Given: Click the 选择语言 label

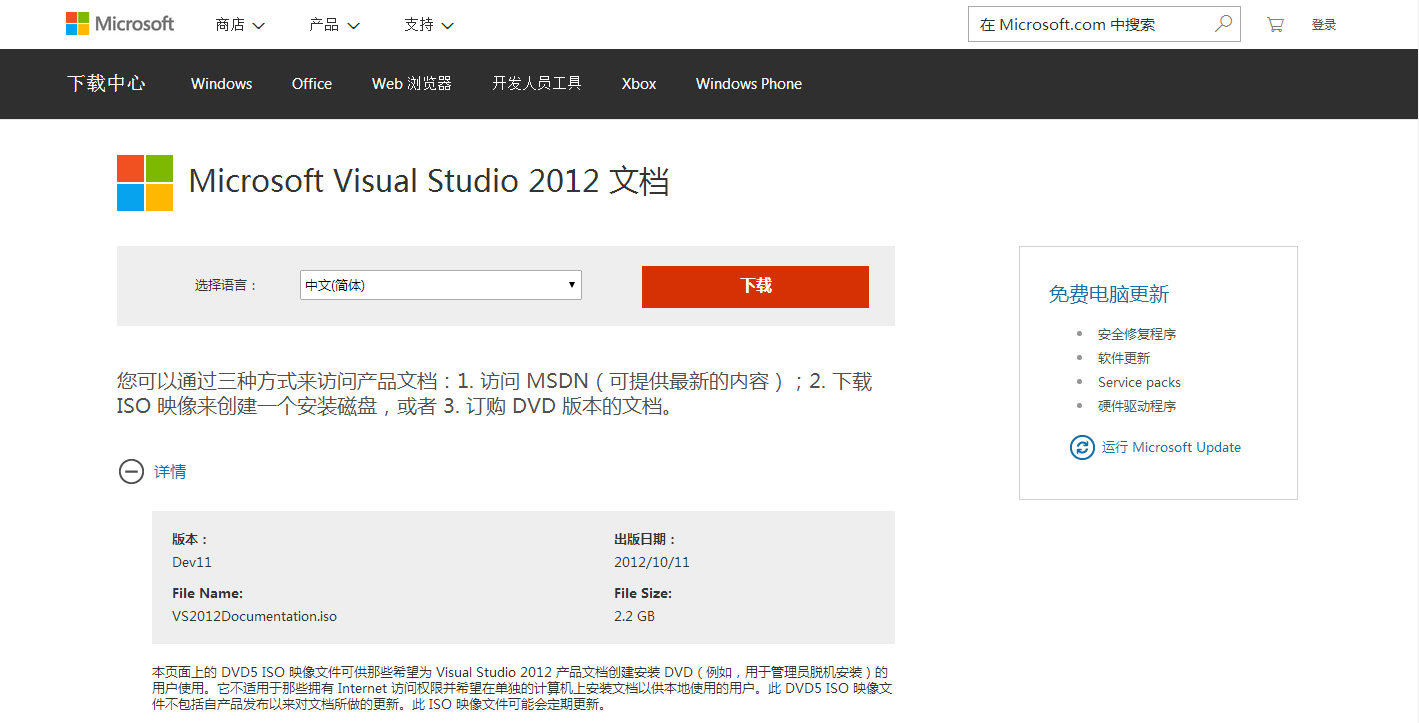Looking at the screenshot, I should point(226,285).
